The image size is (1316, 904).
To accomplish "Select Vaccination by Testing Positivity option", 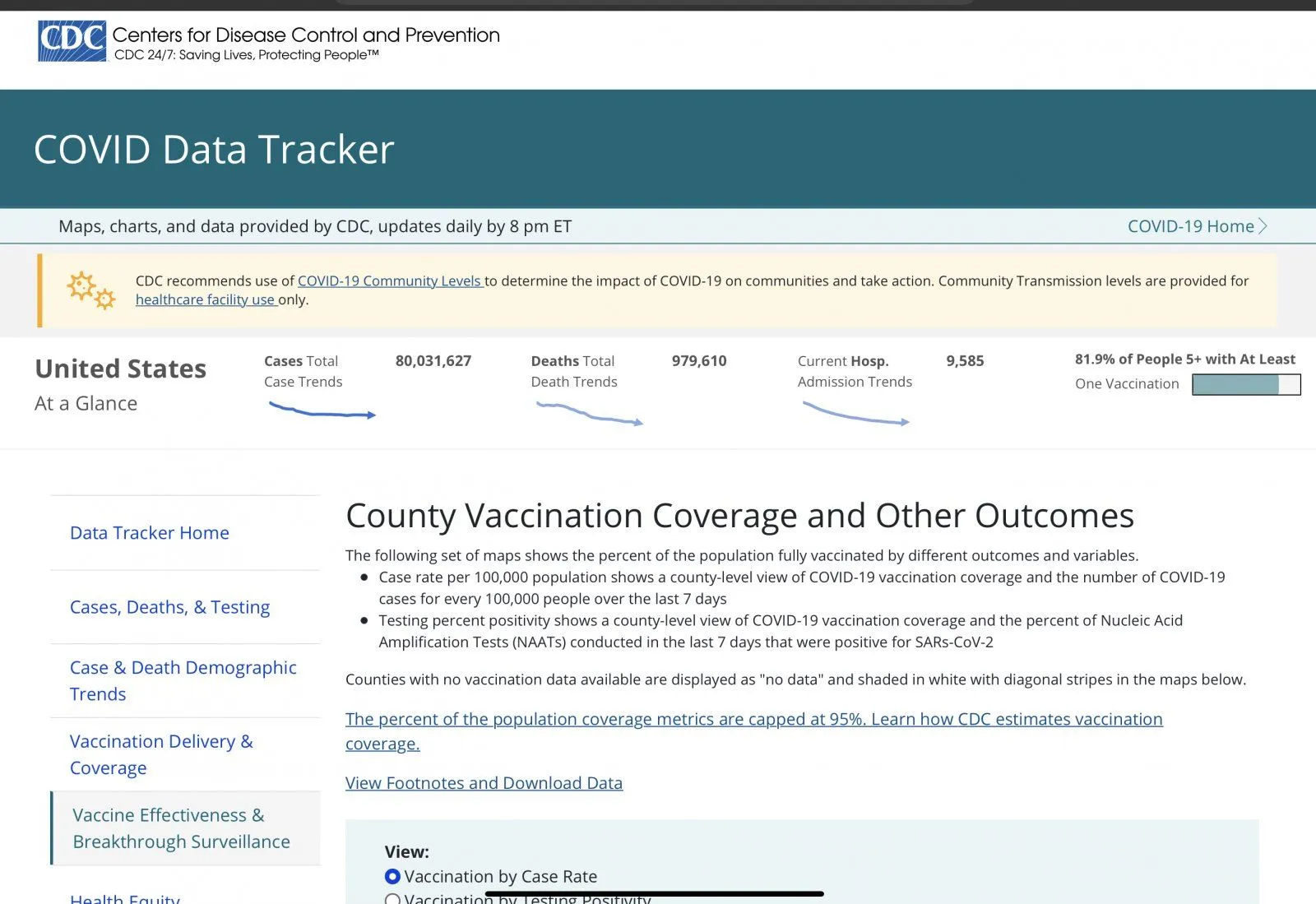I will (x=393, y=899).
